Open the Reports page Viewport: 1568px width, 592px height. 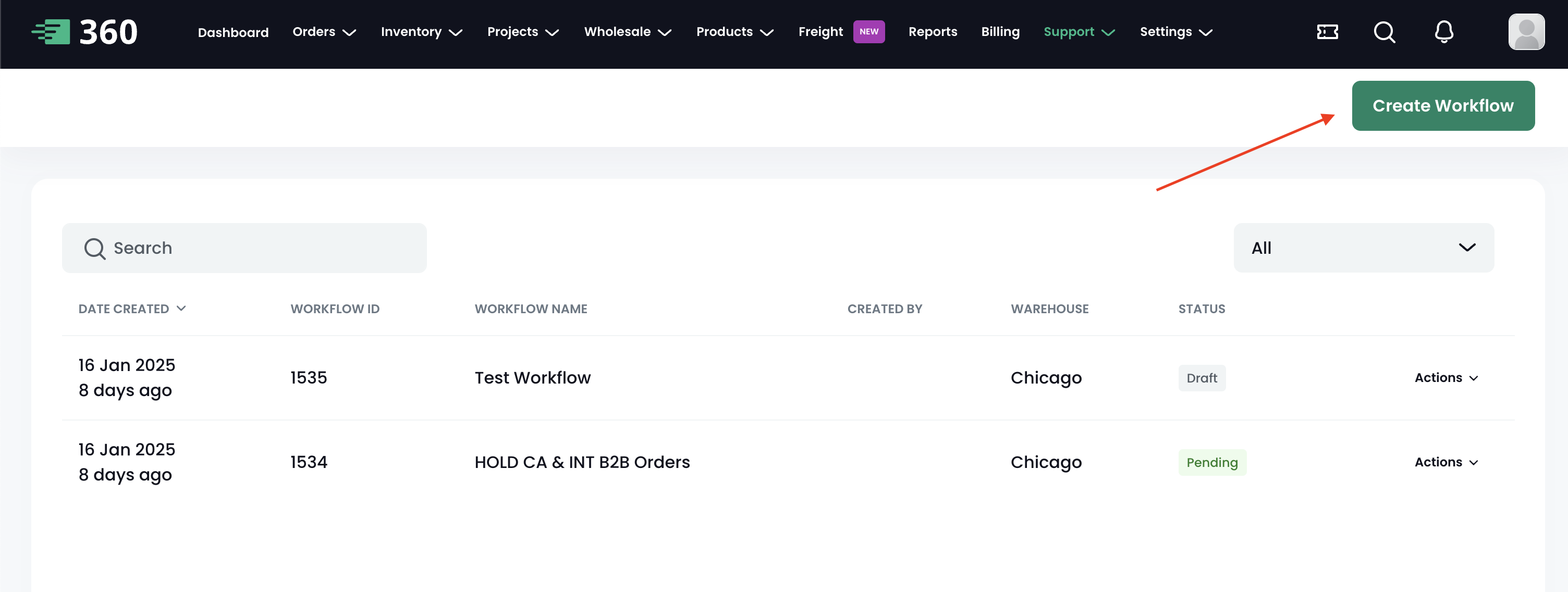[x=933, y=32]
